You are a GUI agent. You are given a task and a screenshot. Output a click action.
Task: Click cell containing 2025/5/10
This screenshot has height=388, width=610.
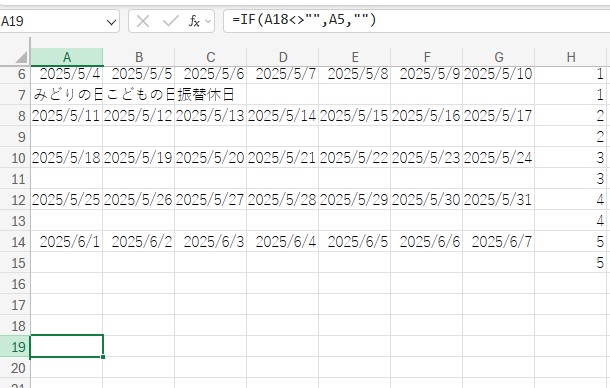click(x=499, y=74)
